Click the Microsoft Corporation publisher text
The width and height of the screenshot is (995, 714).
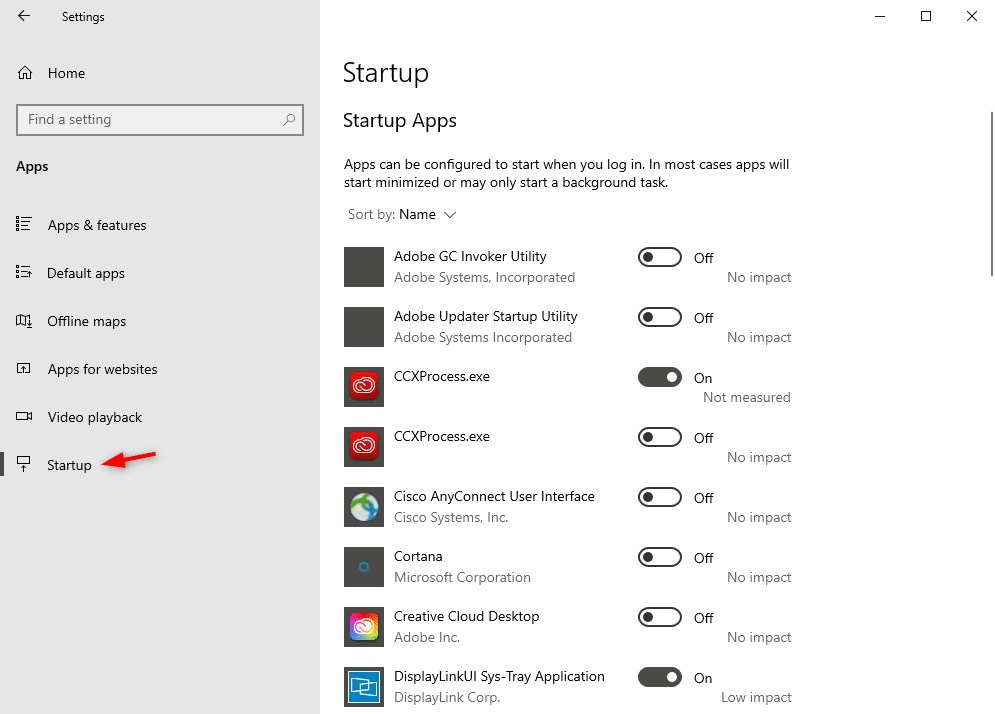point(462,578)
